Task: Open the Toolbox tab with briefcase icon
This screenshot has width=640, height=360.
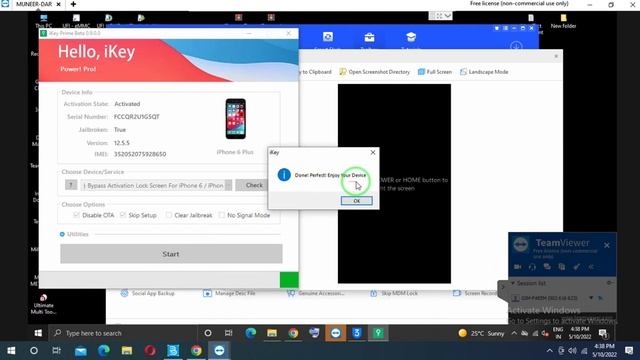Action: pyautogui.click(x=369, y=40)
